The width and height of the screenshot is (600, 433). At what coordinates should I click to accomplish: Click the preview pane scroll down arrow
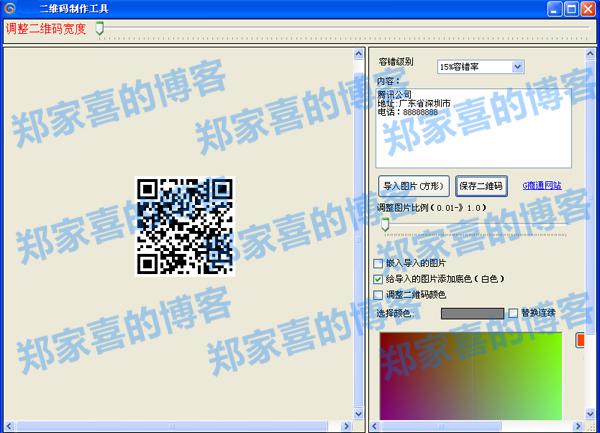(x=359, y=413)
